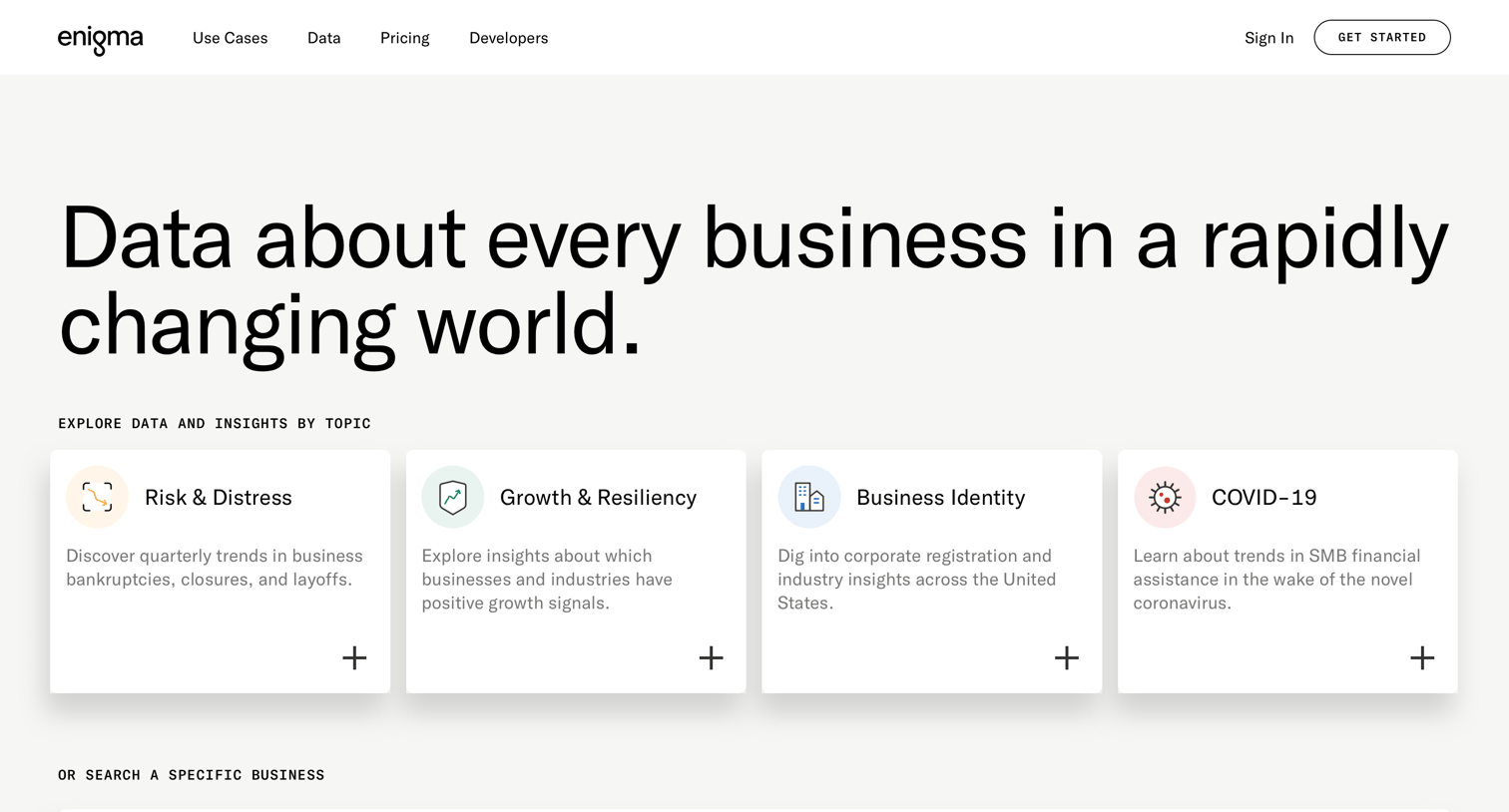The image size is (1509, 812).
Task: Click the 'EXPLORE DATA AND INSIGHTS BY TOPIC' label
Action: point(215,424)
